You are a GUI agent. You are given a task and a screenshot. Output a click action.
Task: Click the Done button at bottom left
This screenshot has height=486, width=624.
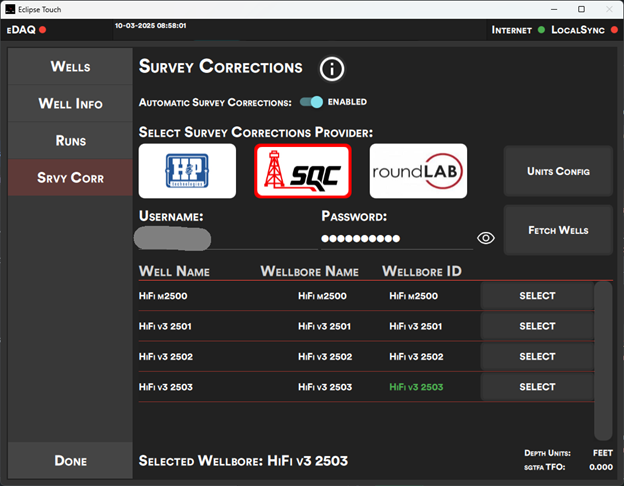point(70,460)
